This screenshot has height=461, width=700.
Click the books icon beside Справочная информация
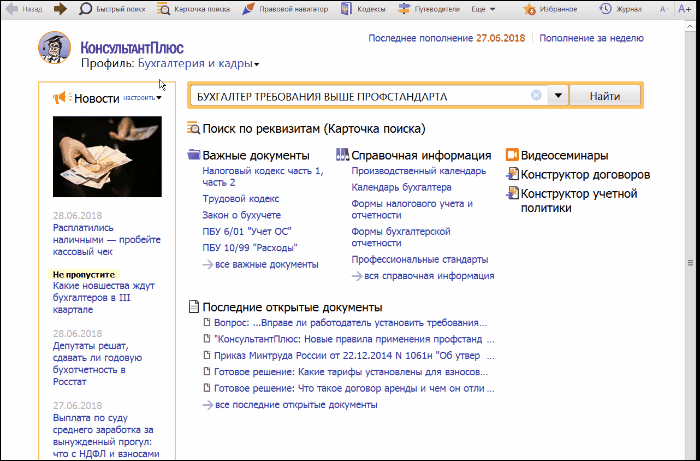[x=342, y=155]
